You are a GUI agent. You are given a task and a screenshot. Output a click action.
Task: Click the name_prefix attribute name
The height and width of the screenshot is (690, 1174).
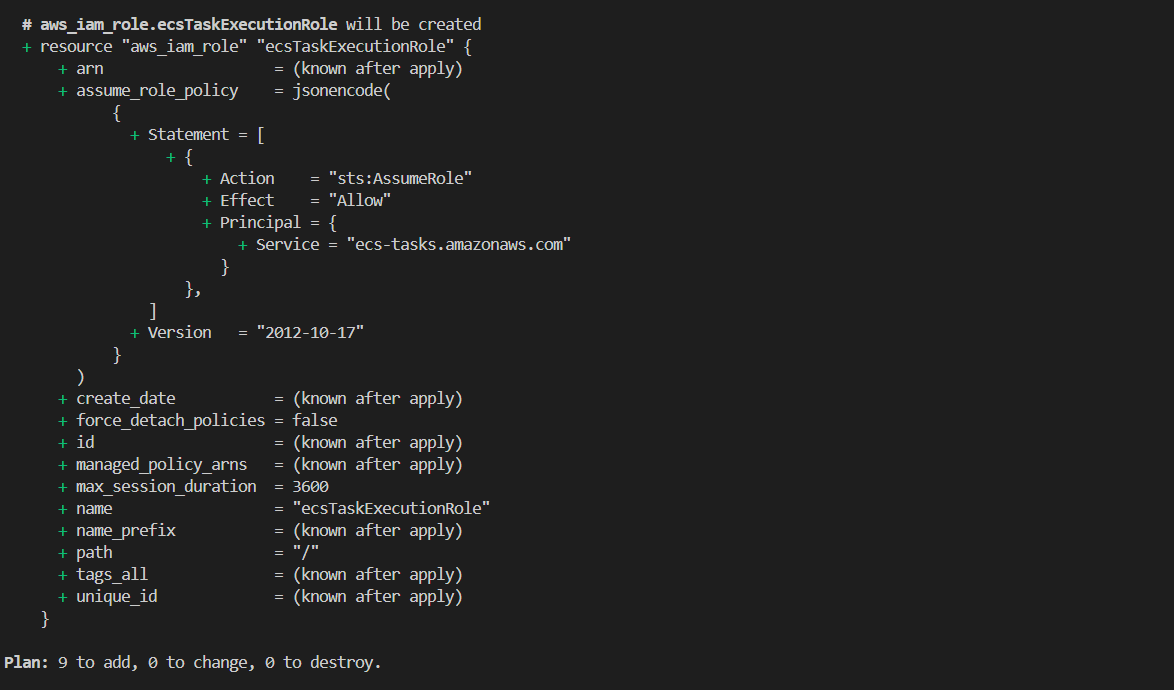click(x=126, y=530)
